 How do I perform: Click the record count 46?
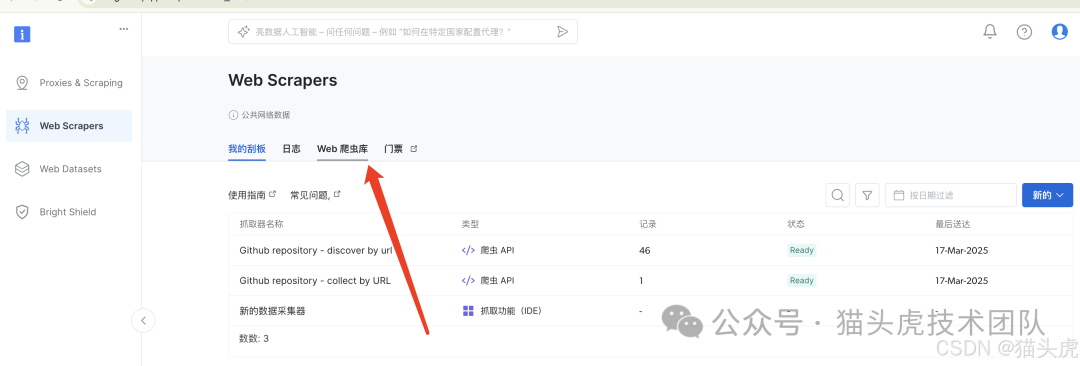click(645, 250)
